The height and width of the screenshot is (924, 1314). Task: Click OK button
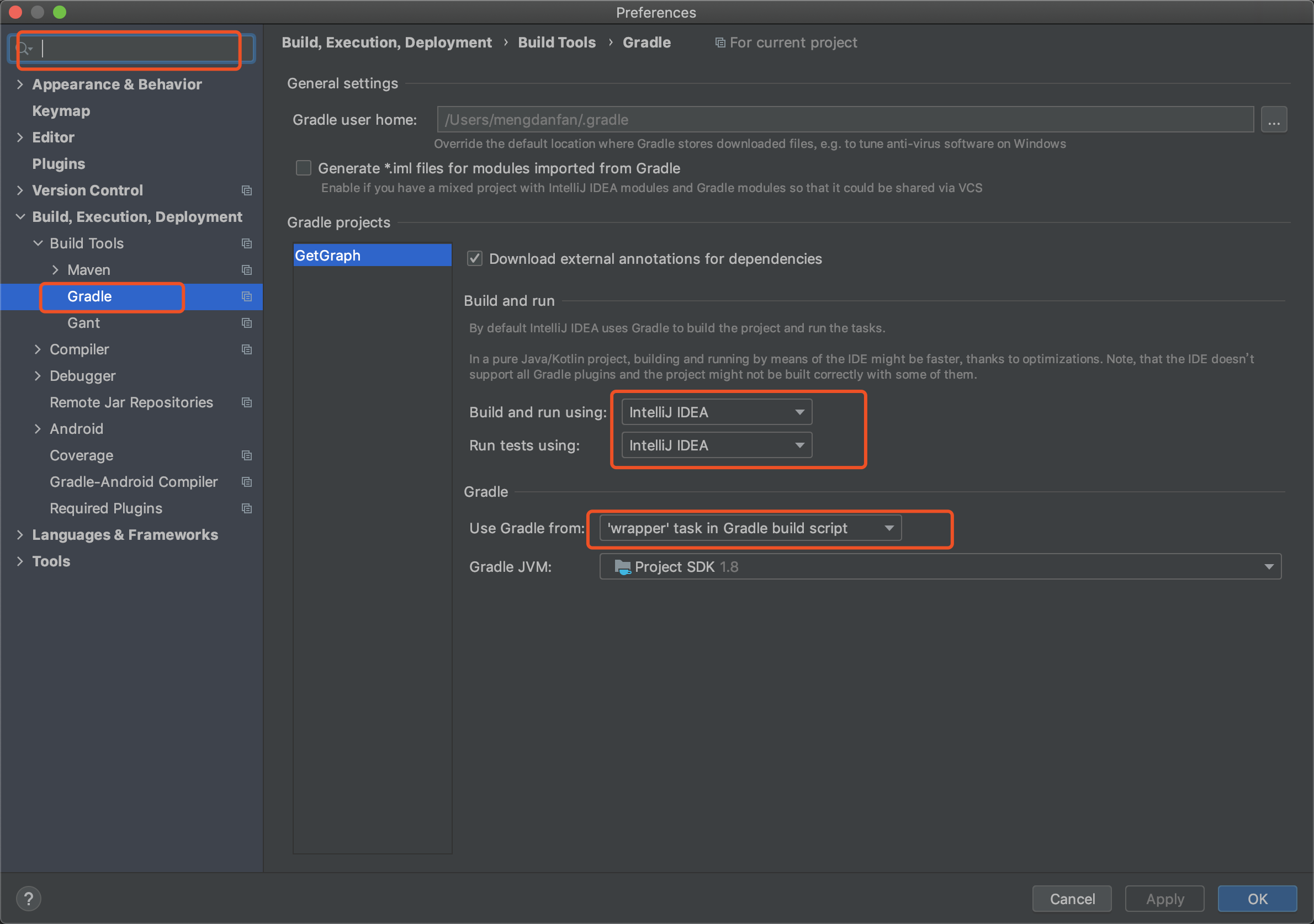click(1257, 899)
